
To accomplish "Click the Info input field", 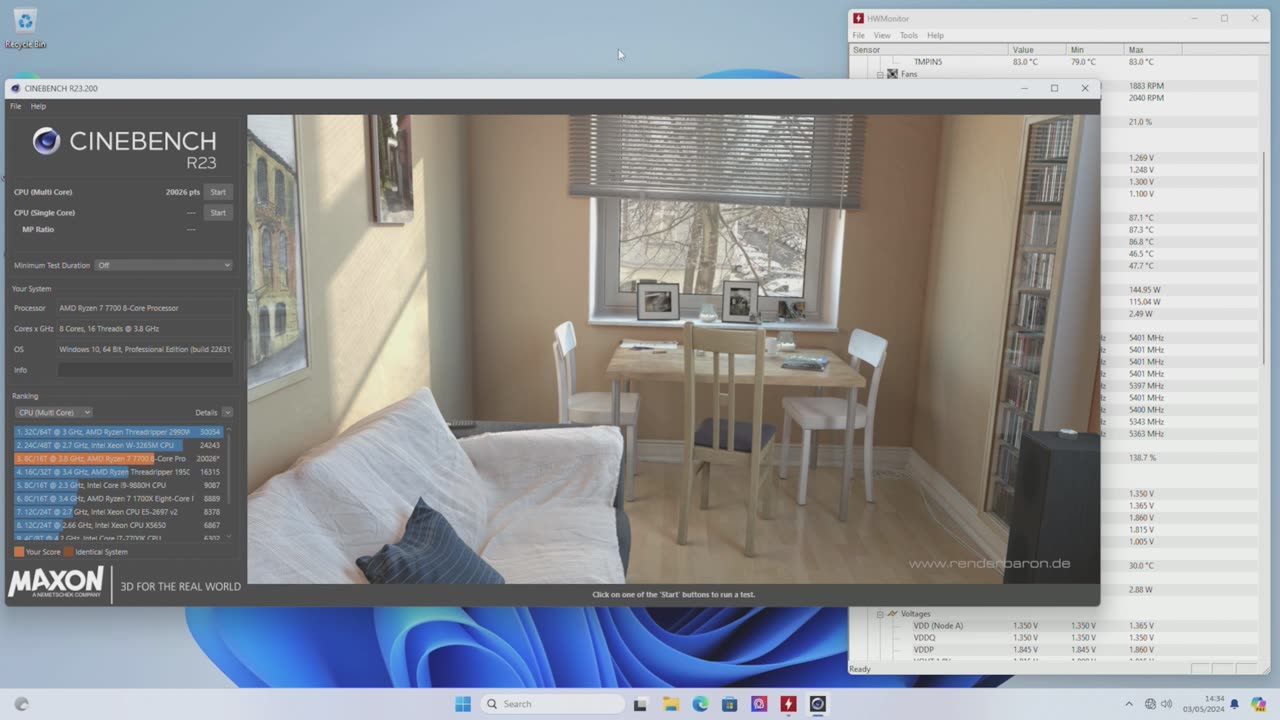I will 145,370.
